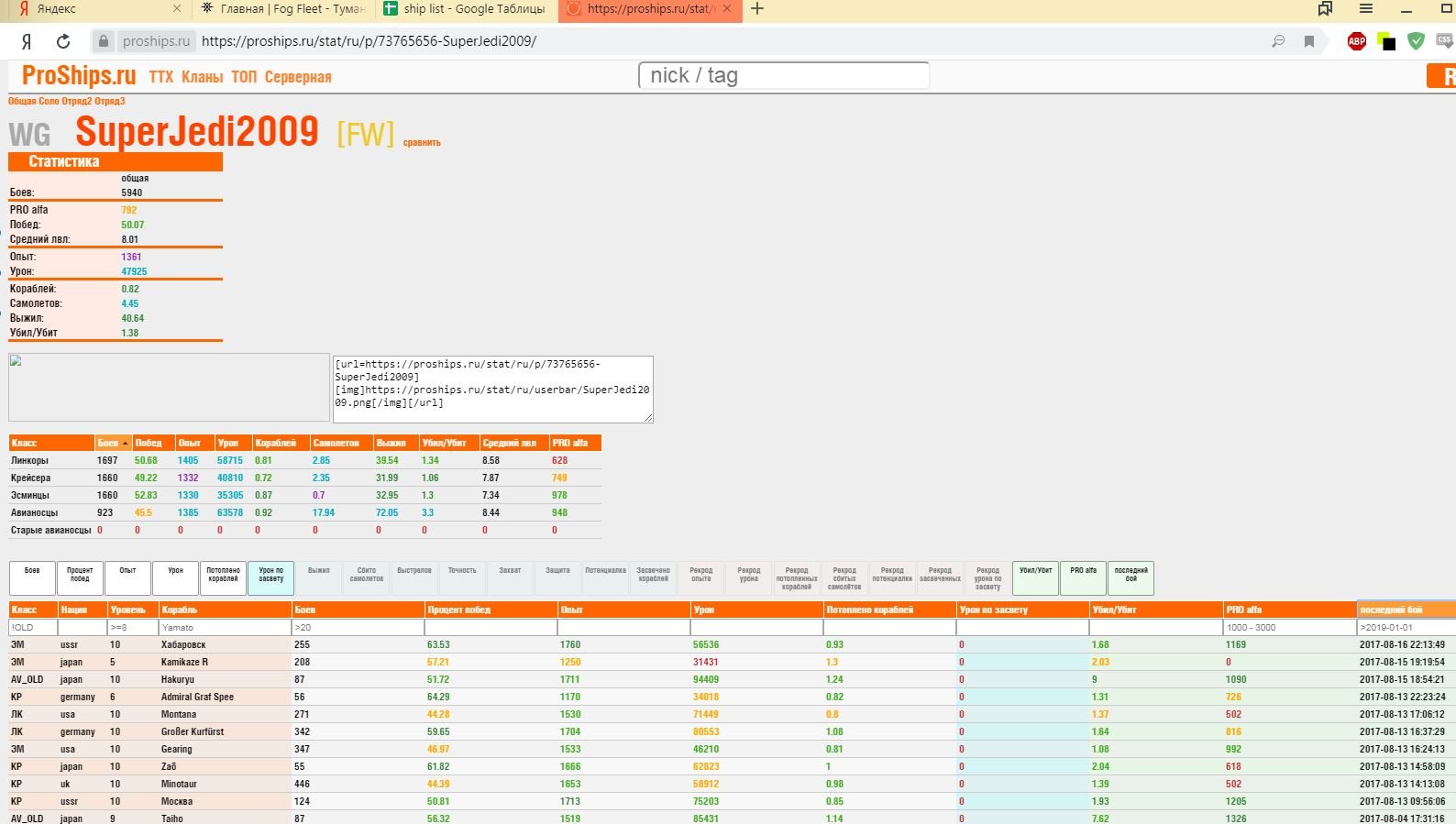Screen dimensions: 1456x824
Task: Click the Yandex home icon in toolbar
Action: tap(27, 41)
